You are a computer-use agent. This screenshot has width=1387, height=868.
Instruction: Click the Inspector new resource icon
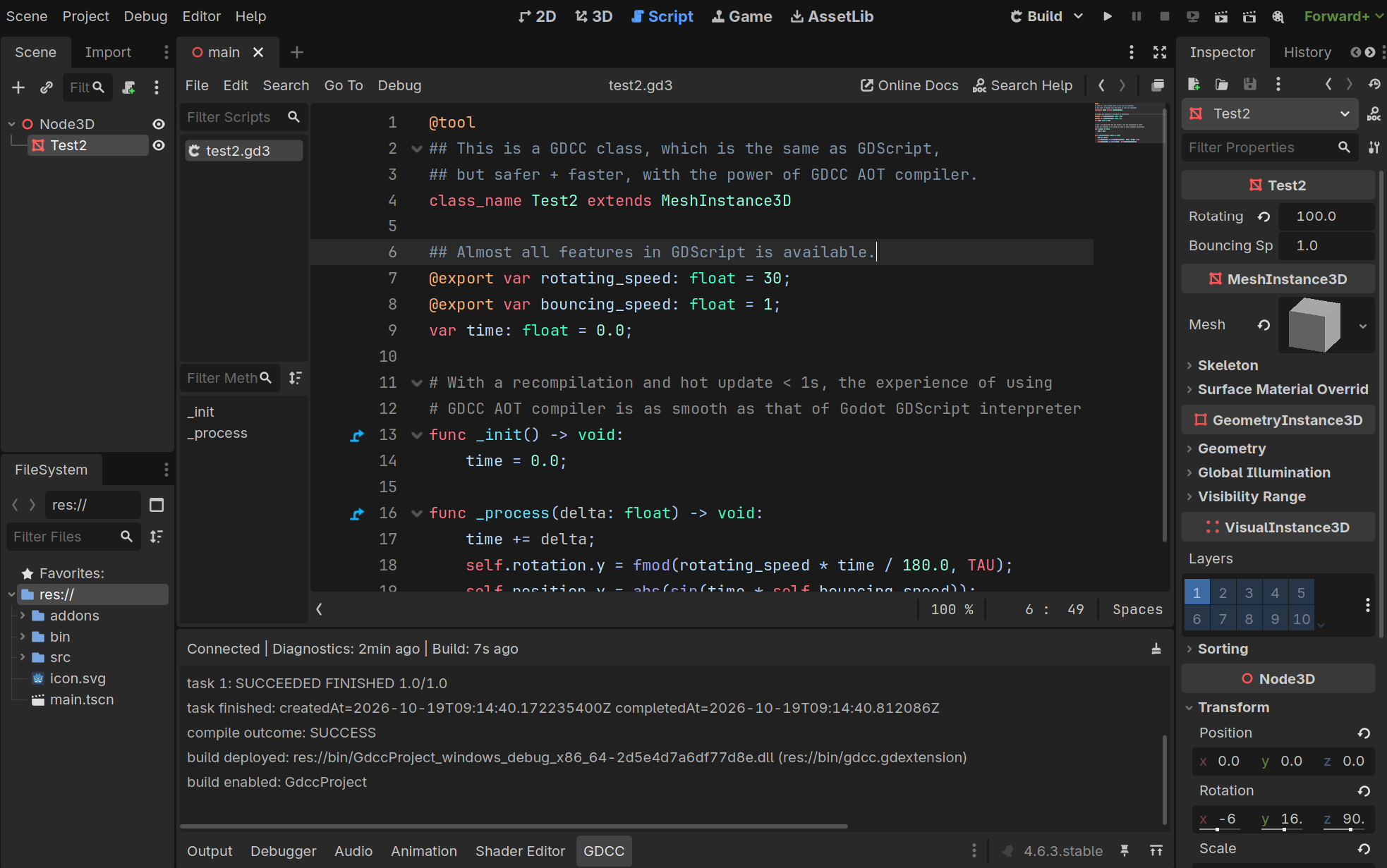[x=1194, y=85]
